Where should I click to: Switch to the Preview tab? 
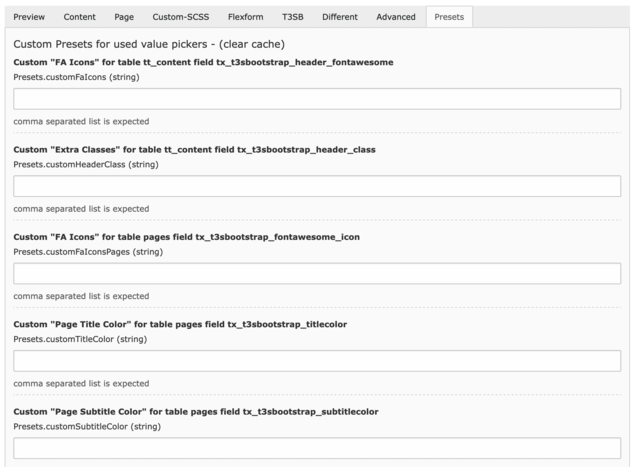pyautogui.click(x=29, y=17)
